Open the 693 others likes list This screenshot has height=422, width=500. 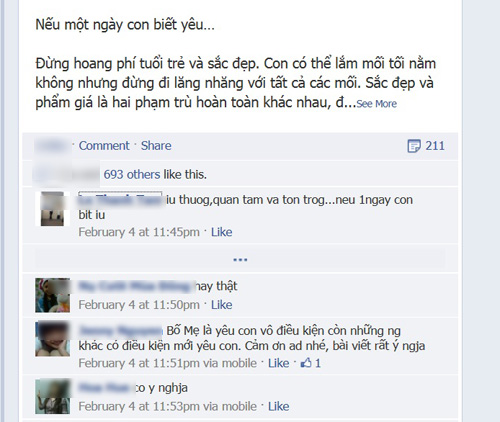[132, 174]
